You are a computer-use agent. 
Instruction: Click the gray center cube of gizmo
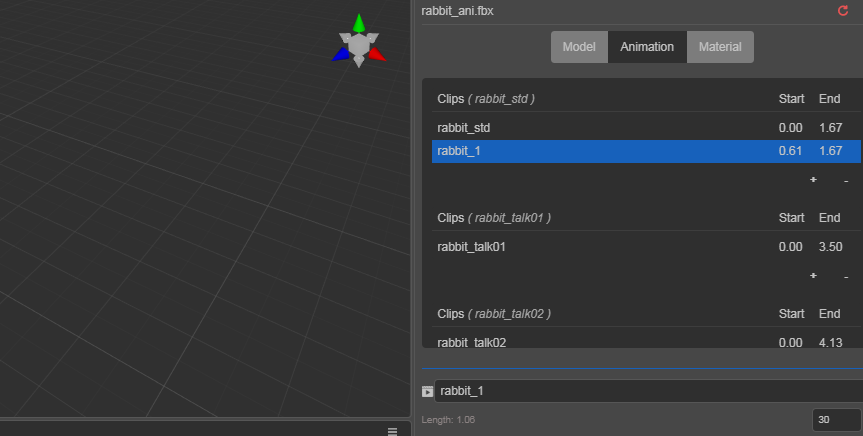[359, 45]
